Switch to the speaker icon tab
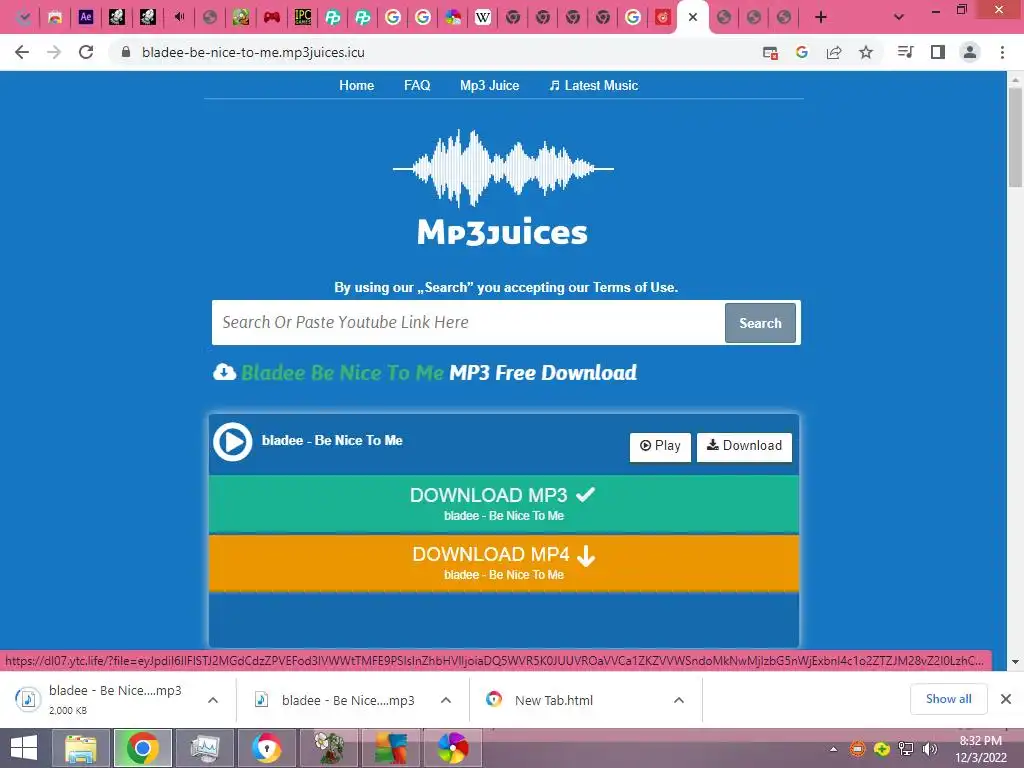The width and height of the screenshot is (1024, 768). [179, 18]
